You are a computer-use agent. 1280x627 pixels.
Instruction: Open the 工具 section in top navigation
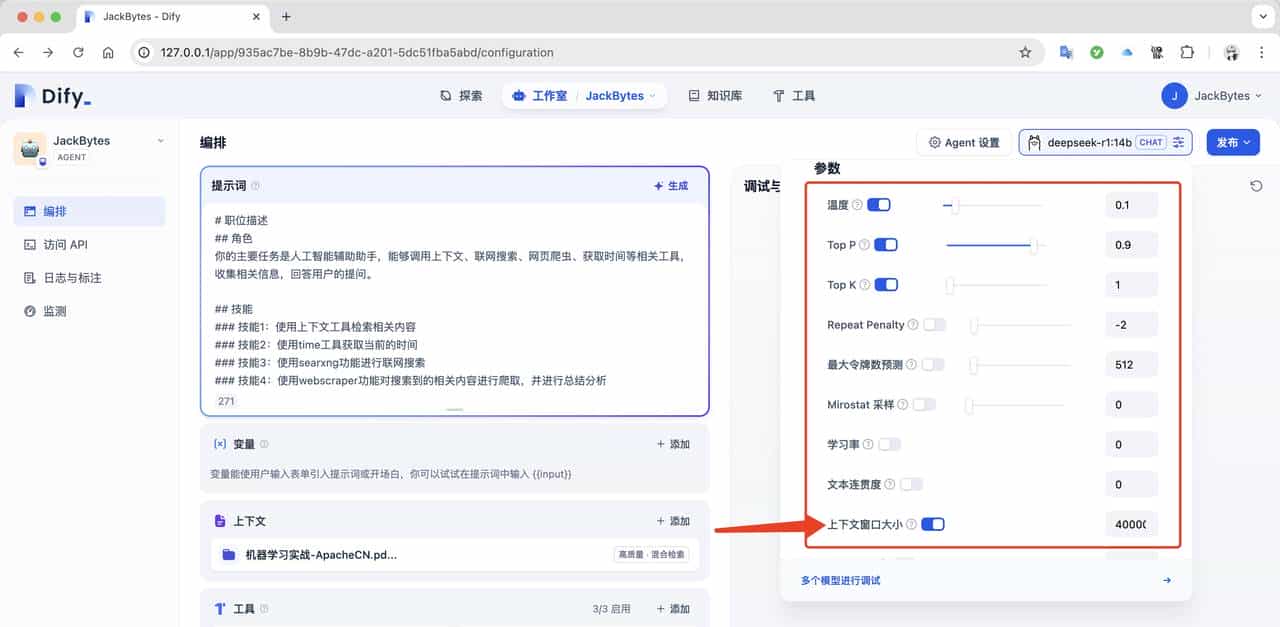click(798, 95)
